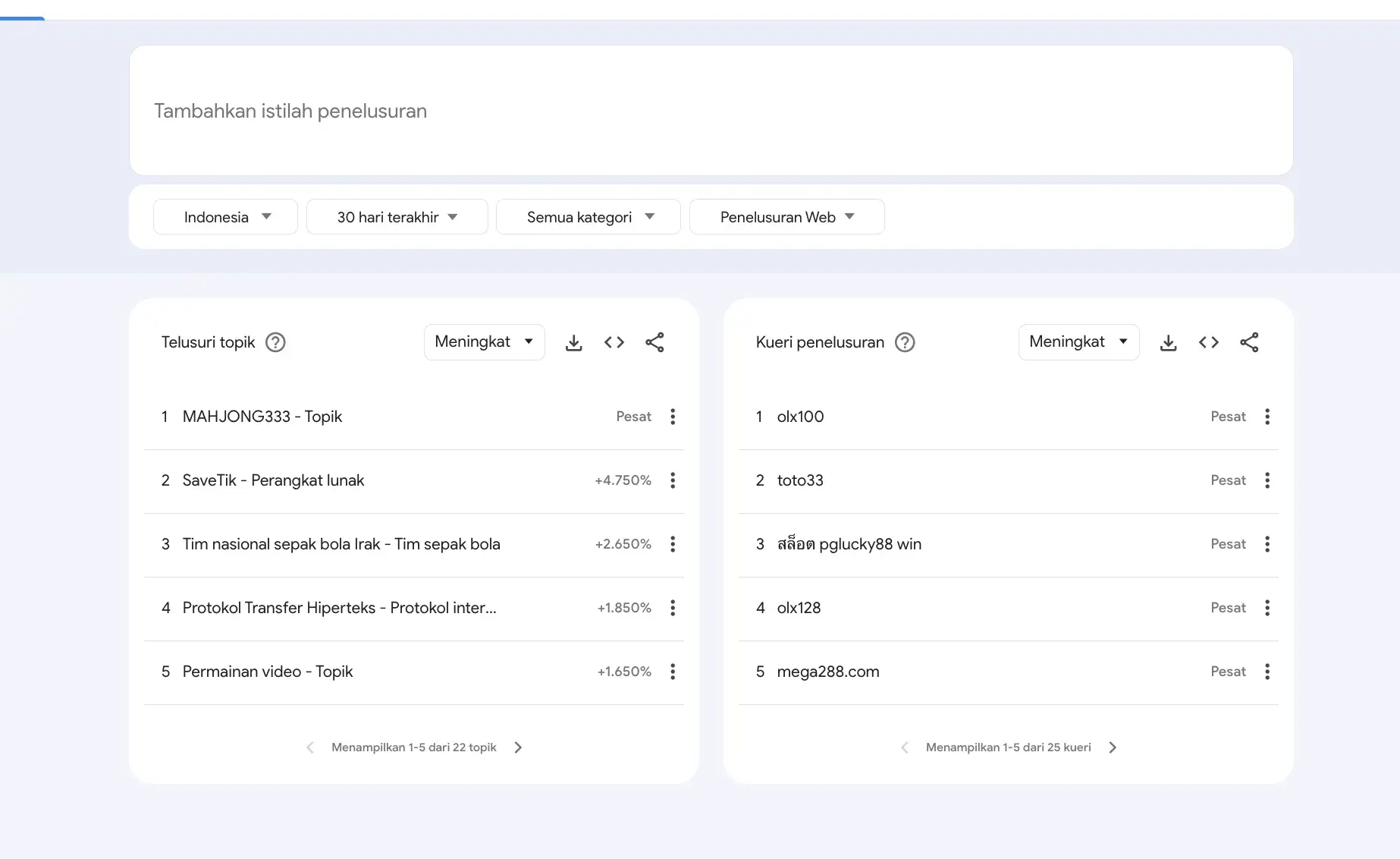This screenshot has width=1400, height=859.
Task: Share the Telusuri topik card
Action: pos(654,342)
